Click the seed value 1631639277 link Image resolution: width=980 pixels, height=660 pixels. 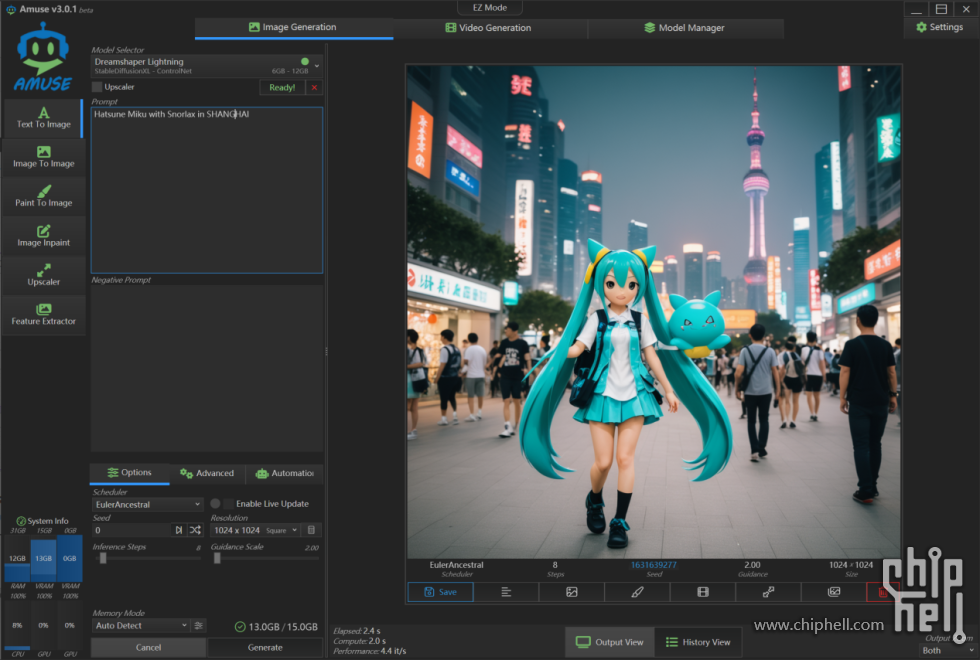click(654, 565)
